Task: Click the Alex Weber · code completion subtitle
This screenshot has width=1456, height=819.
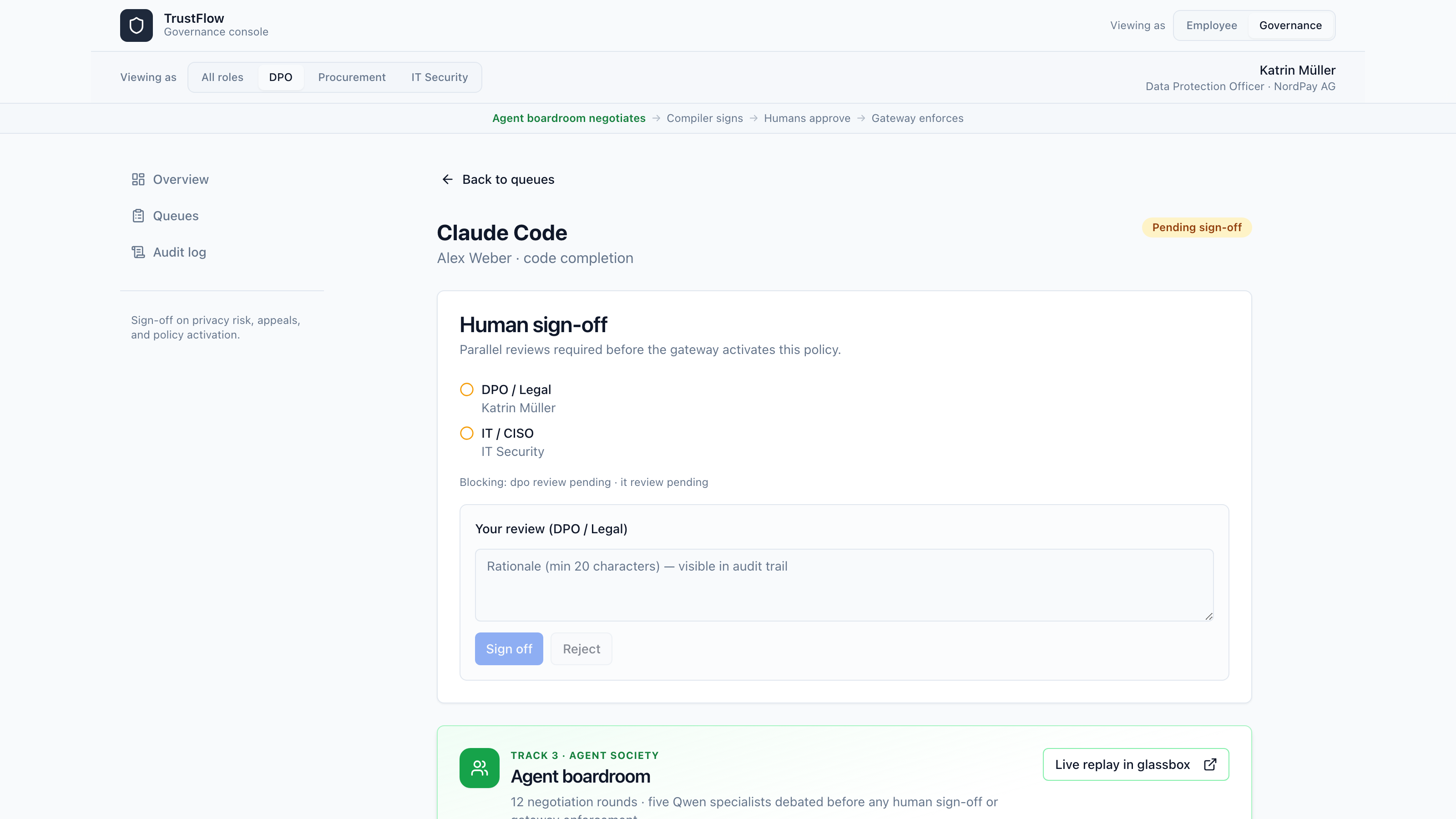Action: click(x=535, y=258)
